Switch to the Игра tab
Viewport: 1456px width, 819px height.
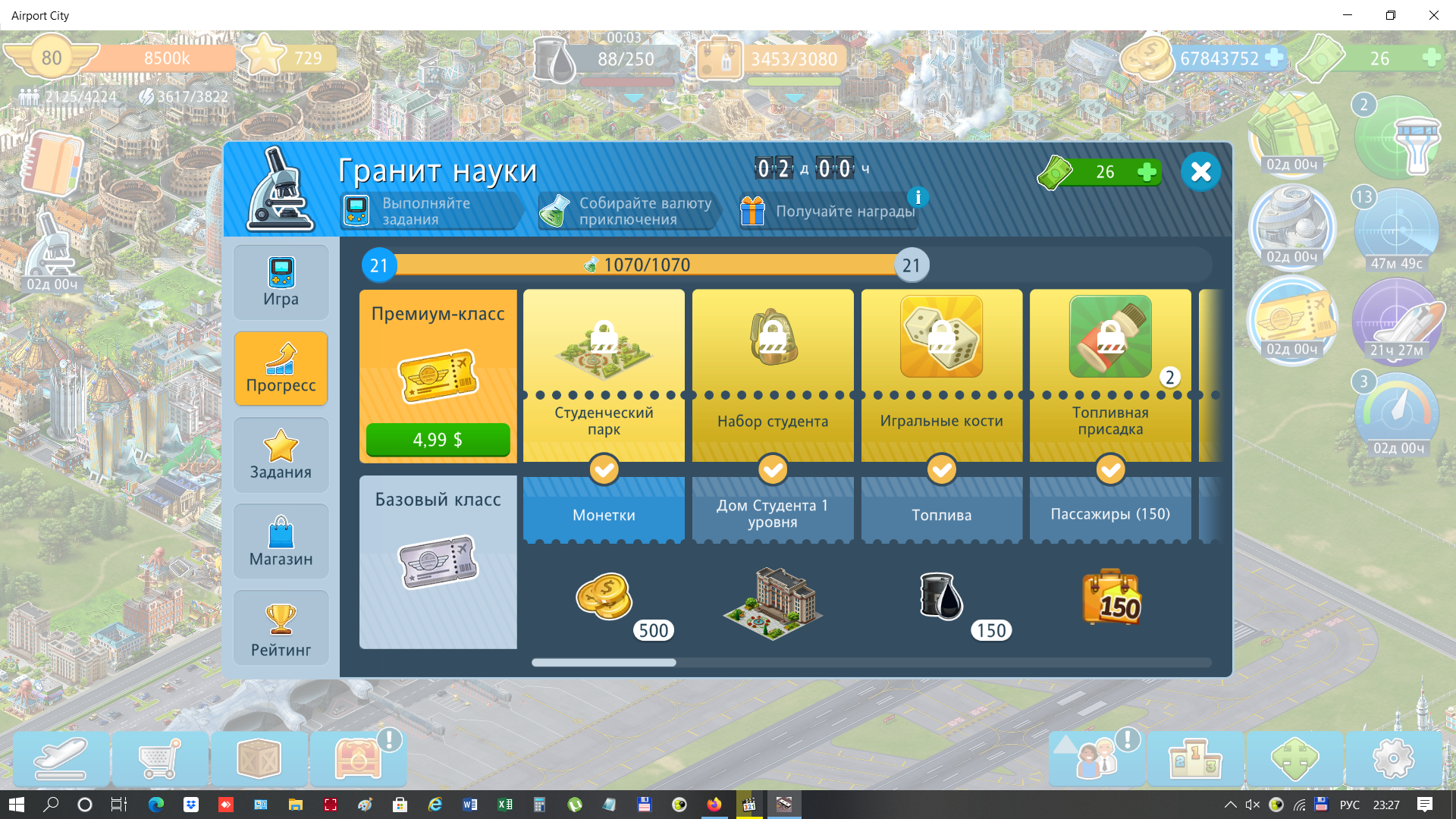[x=281, y=282]
